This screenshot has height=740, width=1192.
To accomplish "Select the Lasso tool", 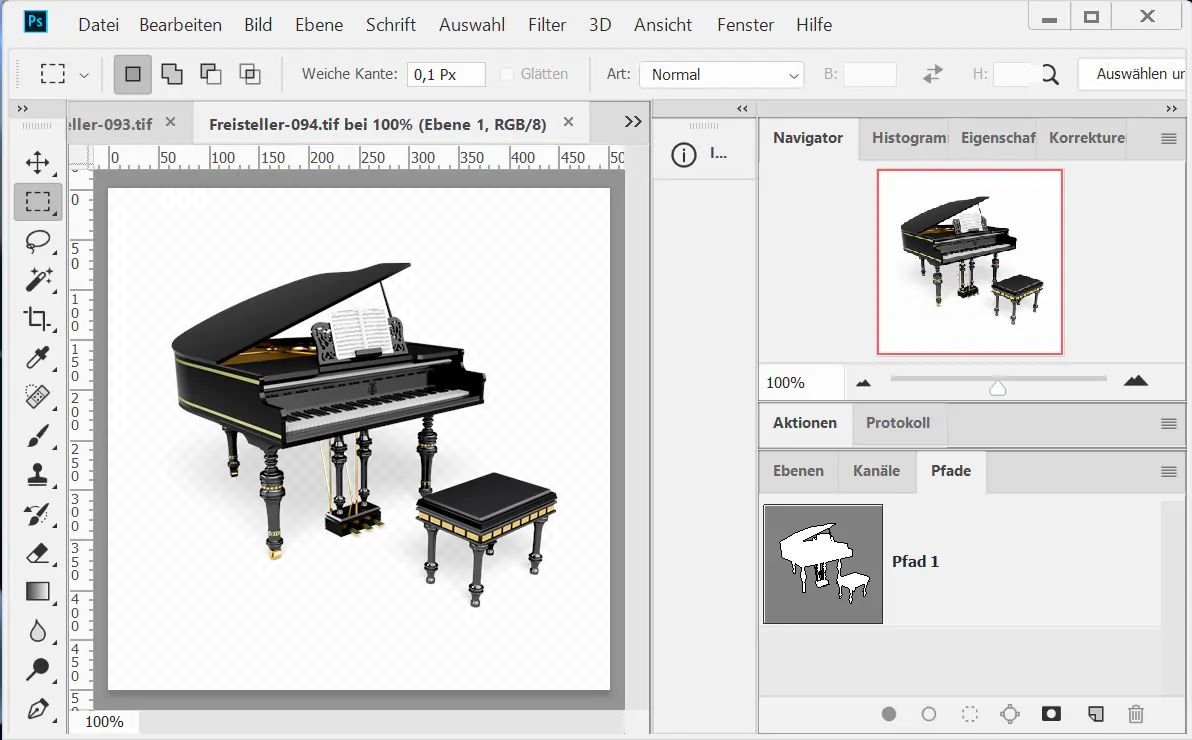I will 38,241.
